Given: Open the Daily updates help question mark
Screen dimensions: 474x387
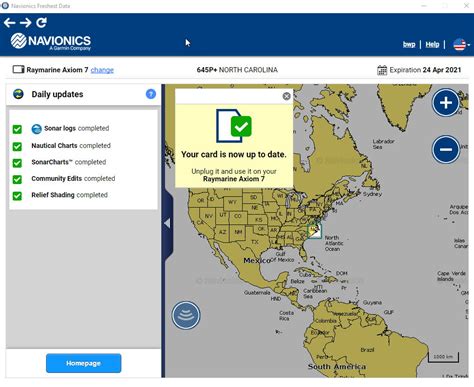Looking at the screenshot, I should (x=151, y=94).
